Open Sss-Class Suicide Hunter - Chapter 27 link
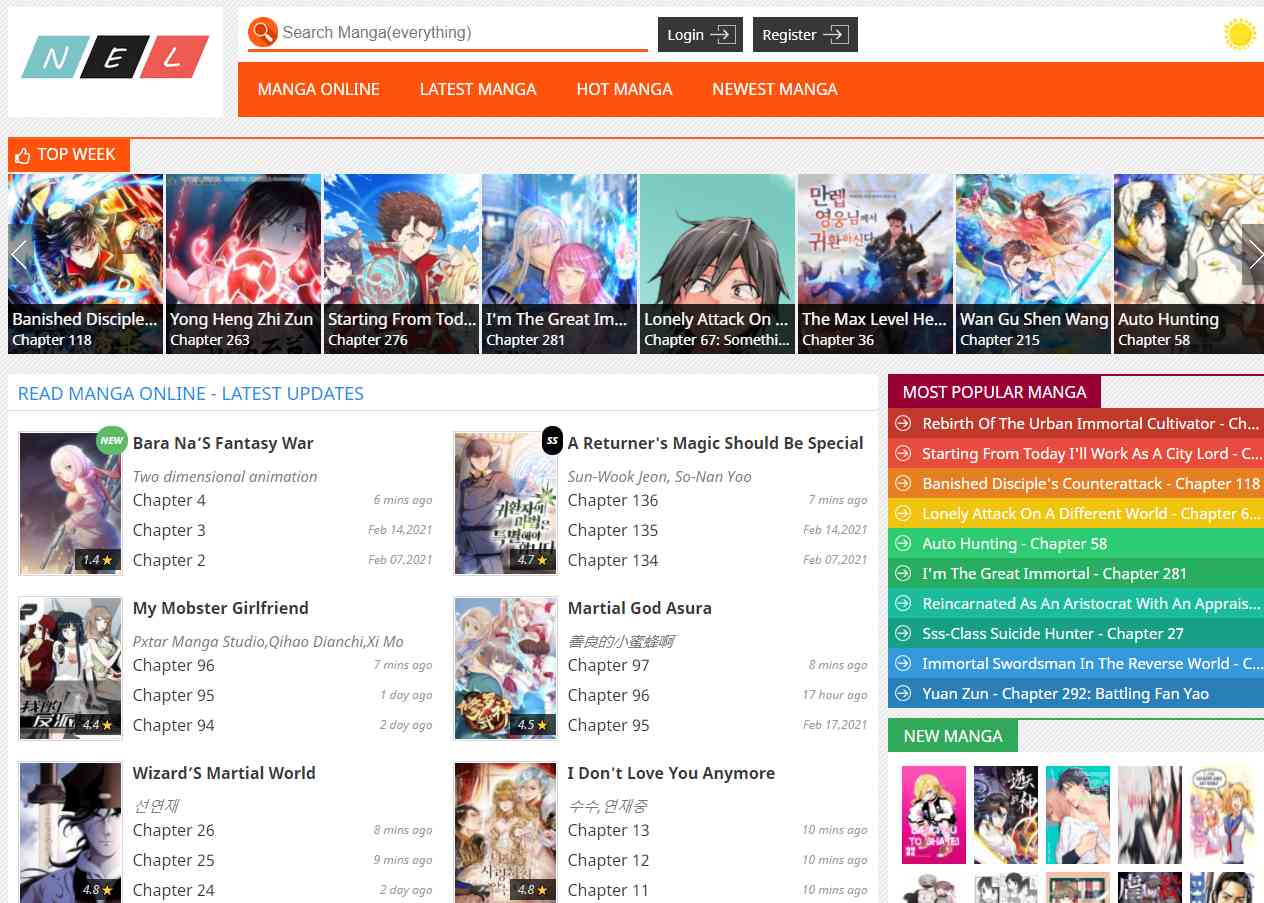 pyautogui.click(x=1053, y=633)
